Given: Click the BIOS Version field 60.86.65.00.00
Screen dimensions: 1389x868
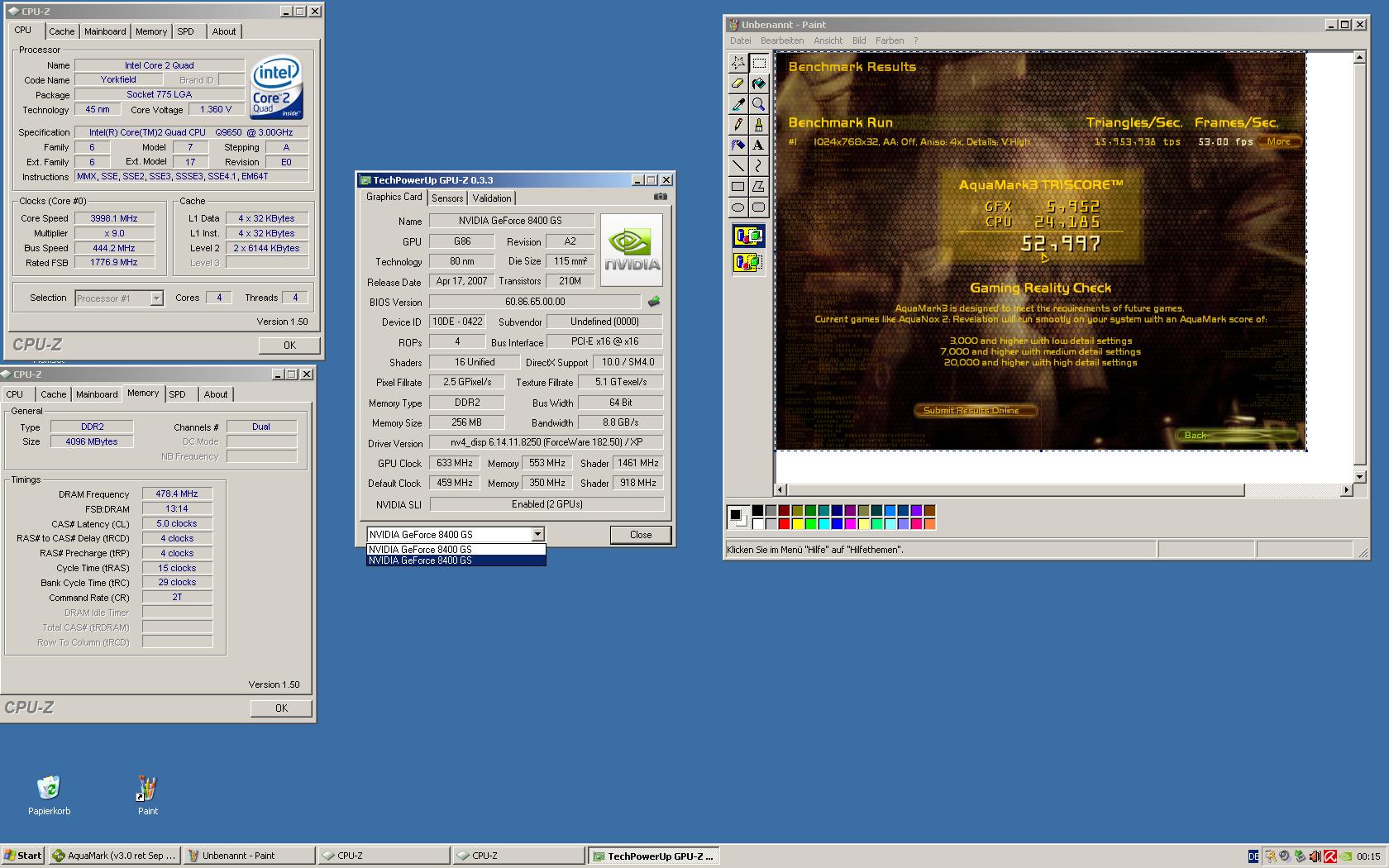Looking at the screenshot, I should tap(535, 303).
